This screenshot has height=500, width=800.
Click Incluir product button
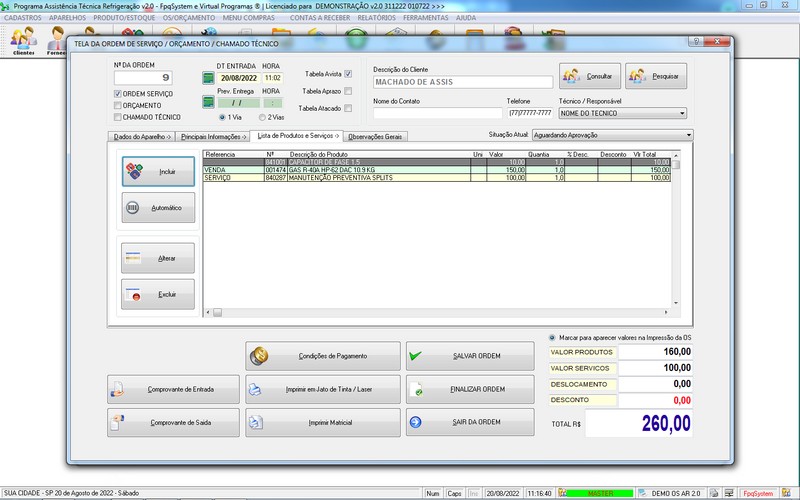pyautogui.click(x=158, y=171)
